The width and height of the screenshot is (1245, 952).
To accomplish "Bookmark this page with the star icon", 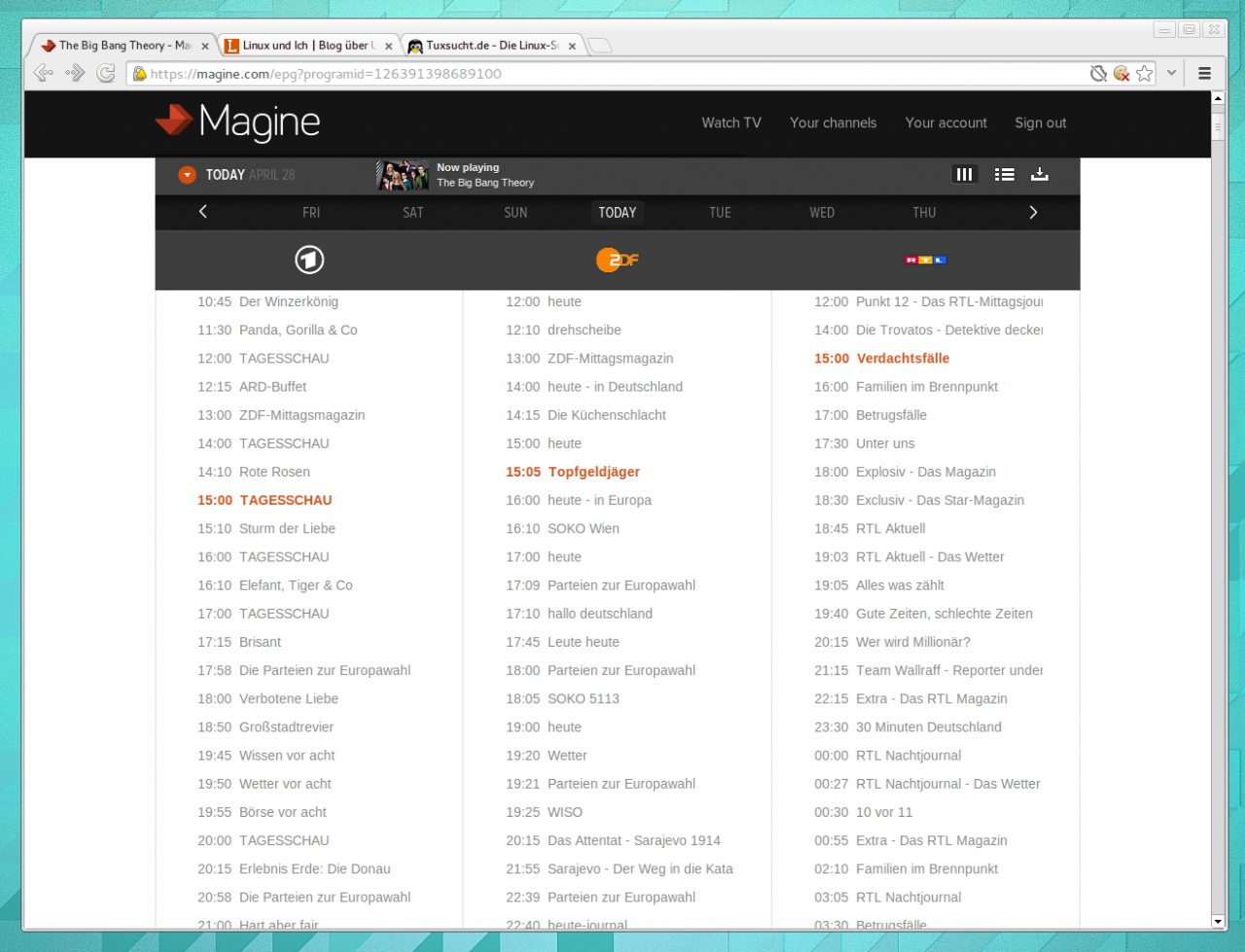I will (x=1145, y=73).
